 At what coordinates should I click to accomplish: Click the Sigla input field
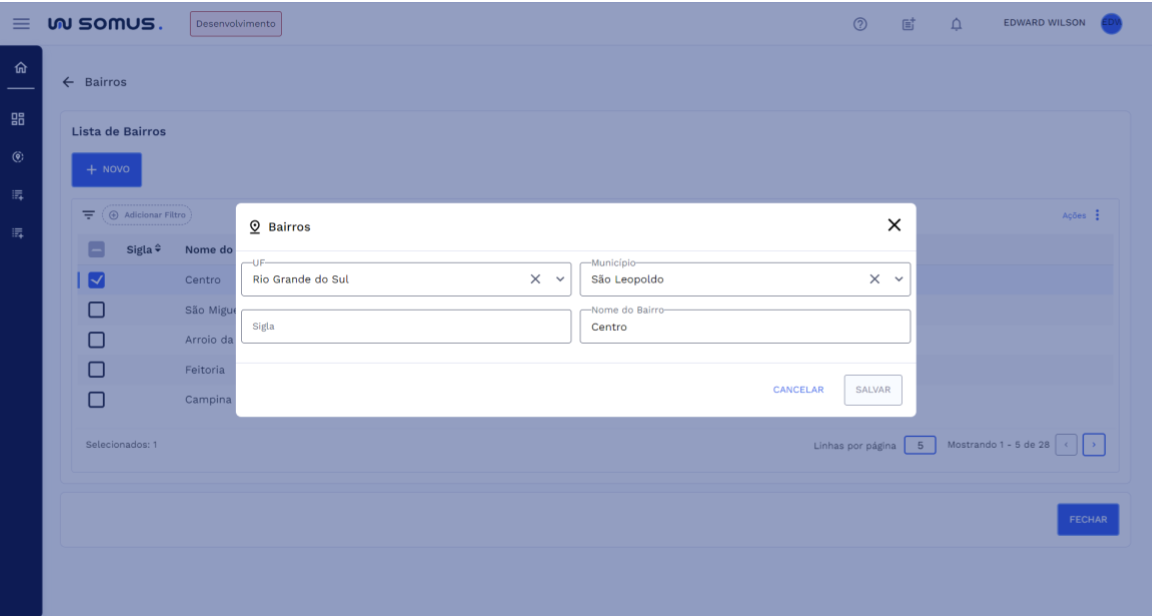coord(405,326)
